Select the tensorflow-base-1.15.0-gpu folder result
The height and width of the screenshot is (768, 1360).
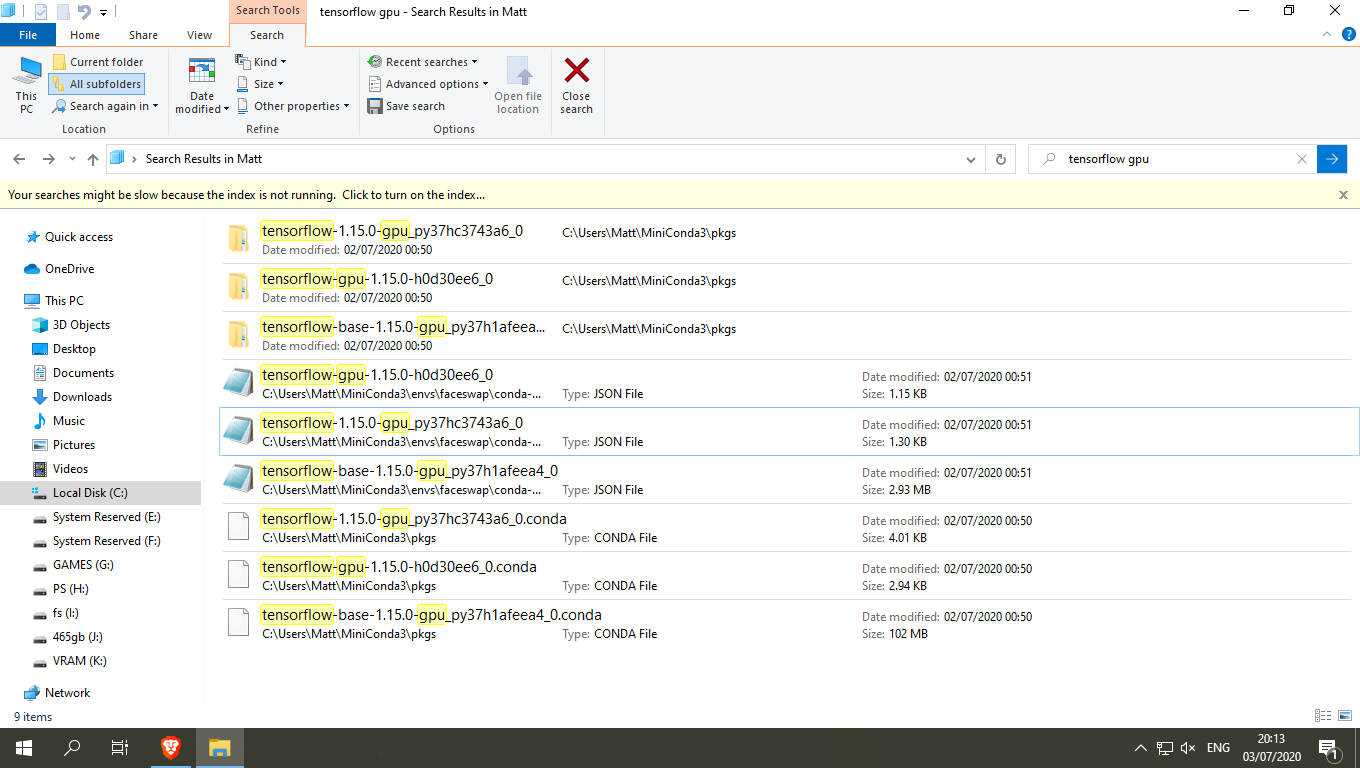(789, 336)
